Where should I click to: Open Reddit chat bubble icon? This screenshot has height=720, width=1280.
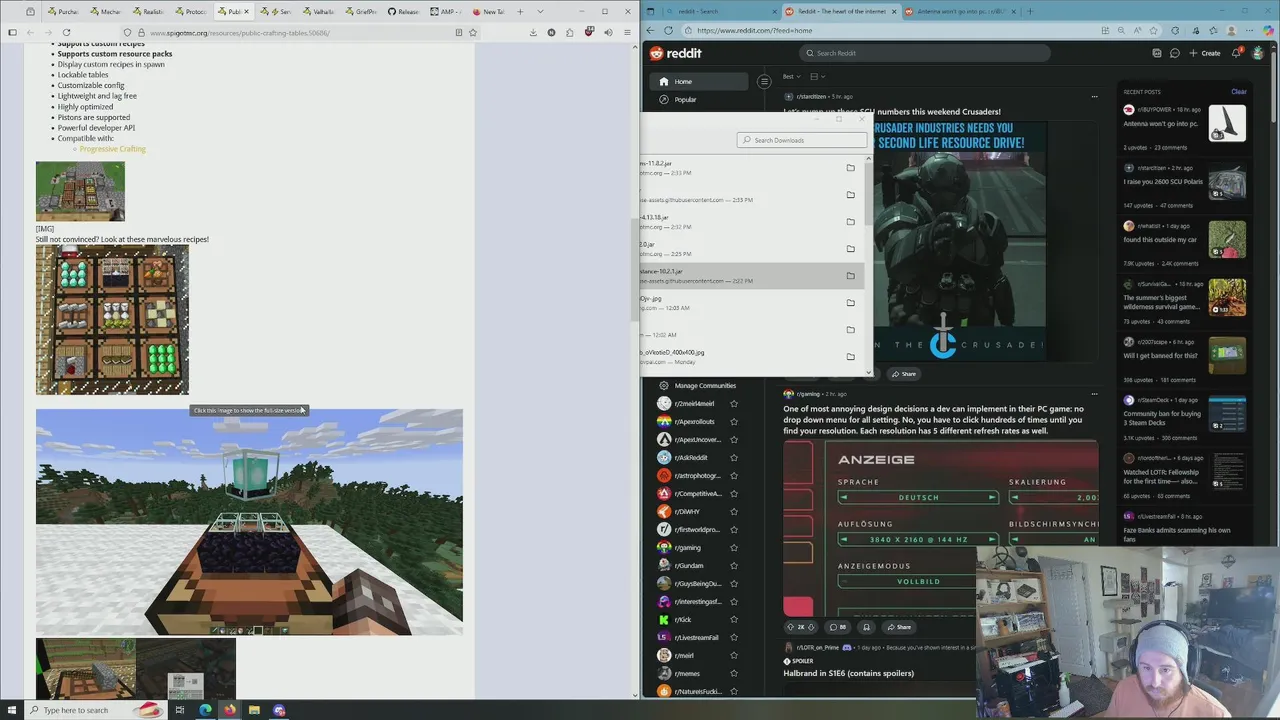(x=1175, y=53)
